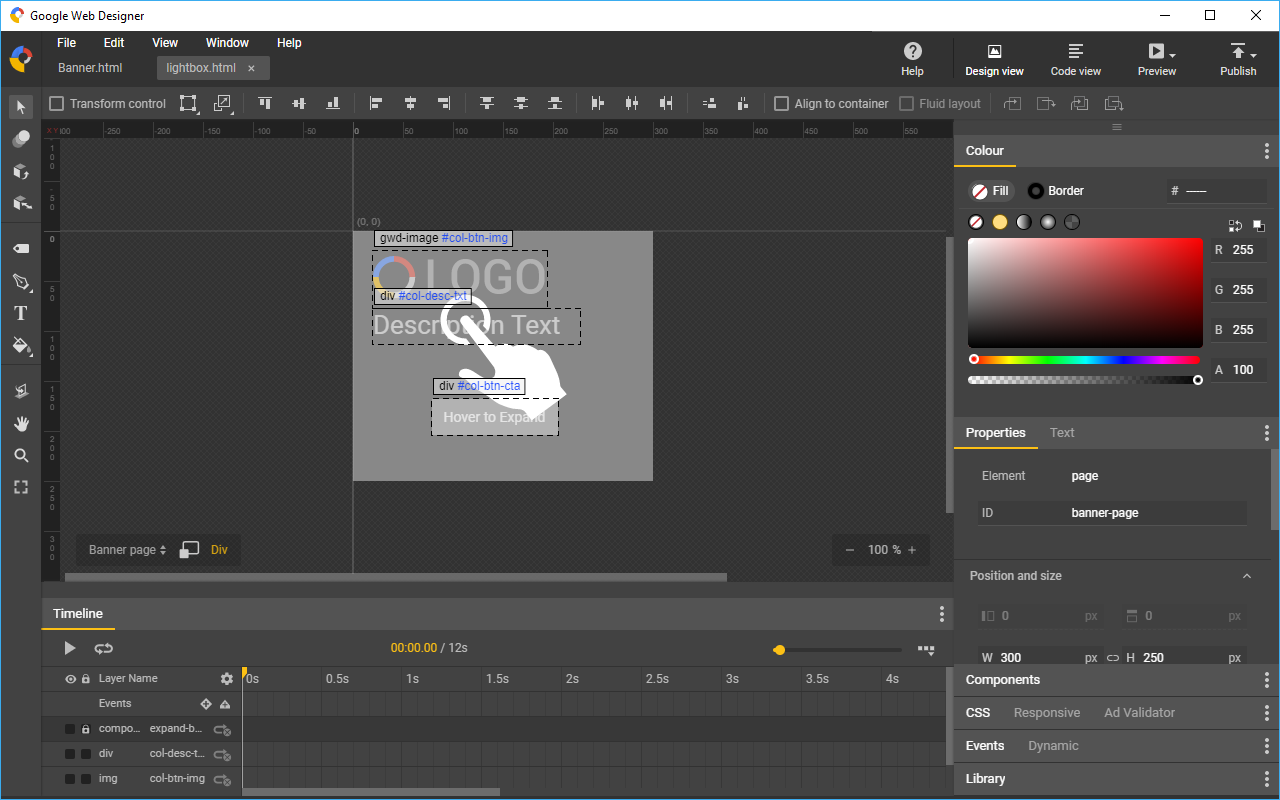Activate the Hand pan tool
The image size is (1280, 800).
pyautogui.click(x=20, y=423)
